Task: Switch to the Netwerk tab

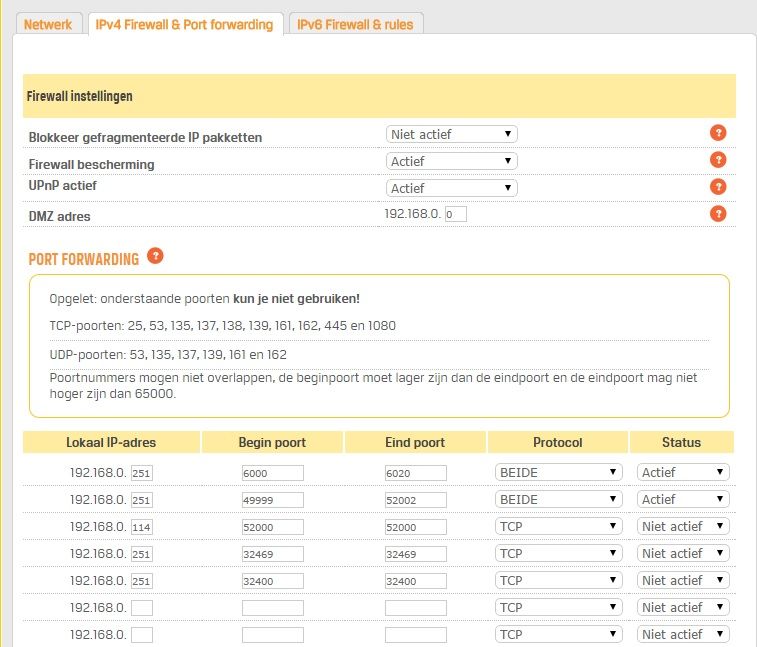Action: click(48, 25)
